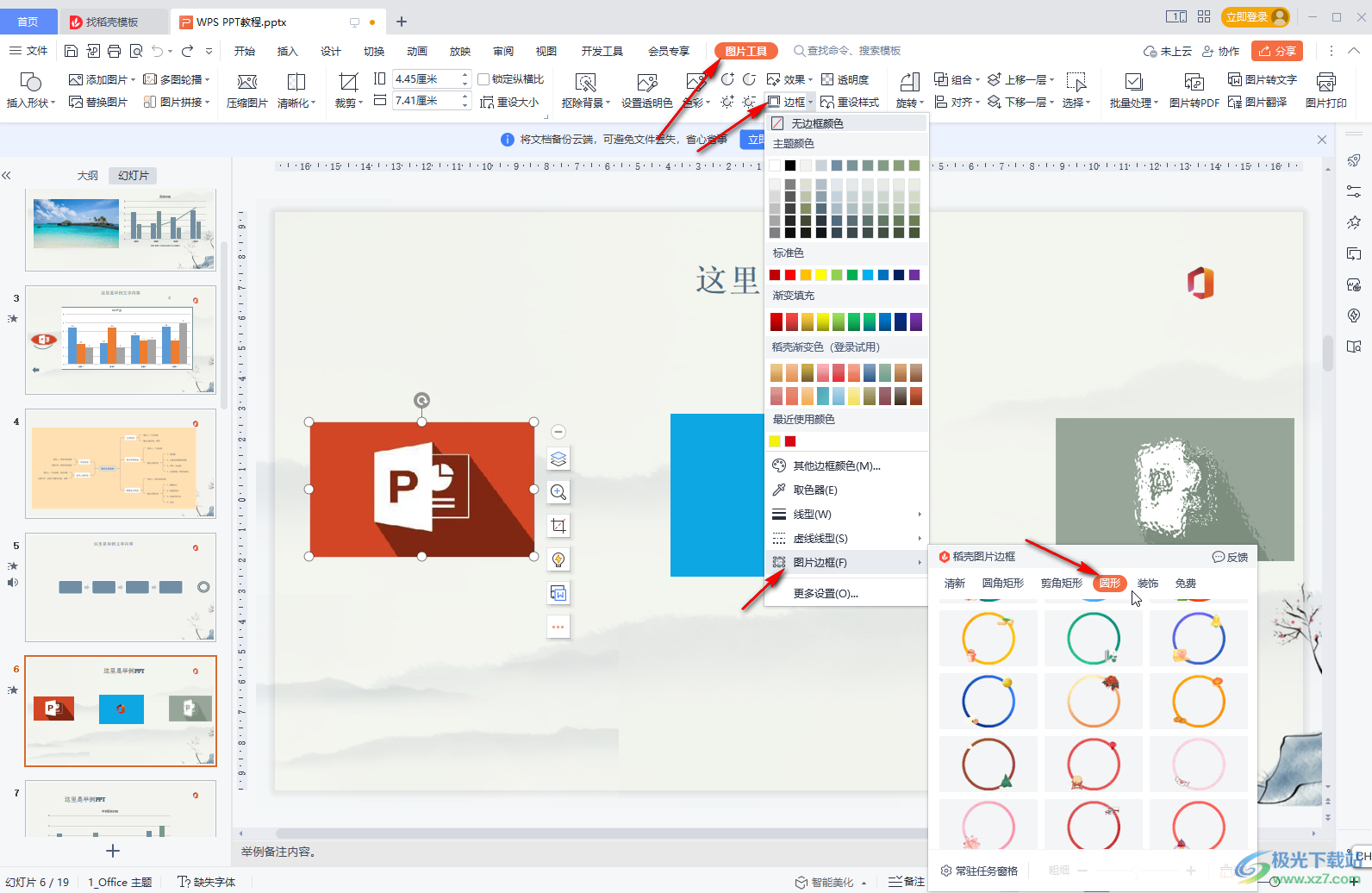Click the Collaborate button

coord(1221,51)
